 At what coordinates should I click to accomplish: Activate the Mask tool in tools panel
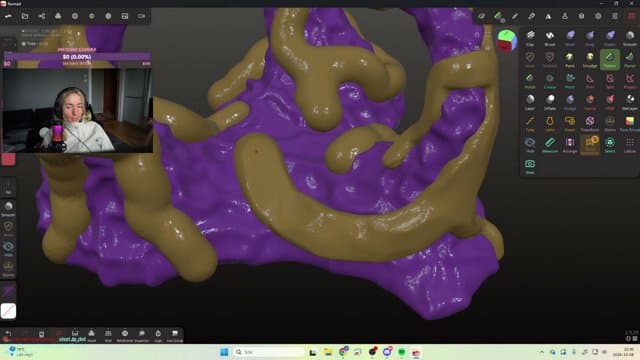[x=530, y=59]
